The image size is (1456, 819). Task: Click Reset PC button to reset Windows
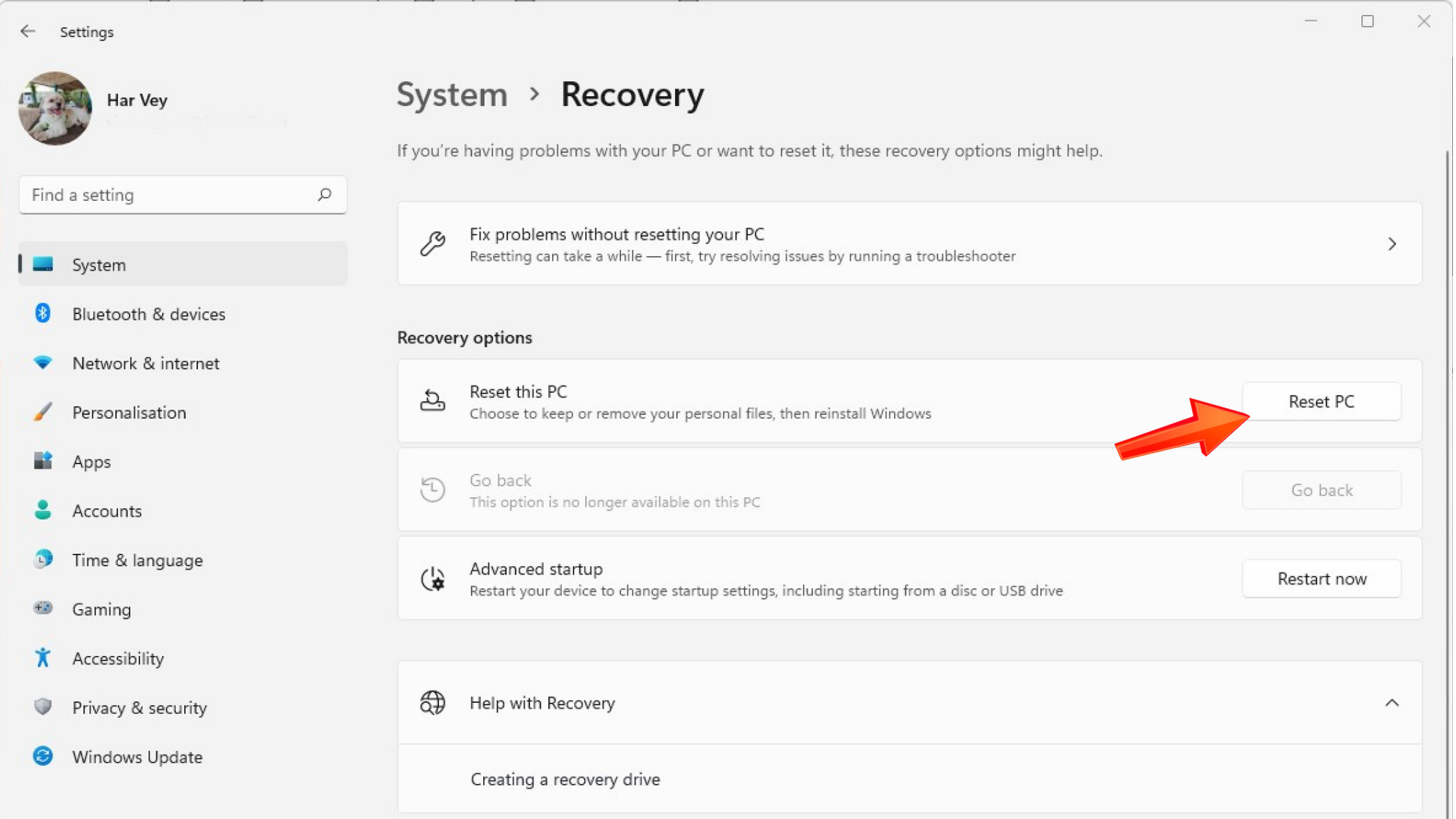[1321, 401]
